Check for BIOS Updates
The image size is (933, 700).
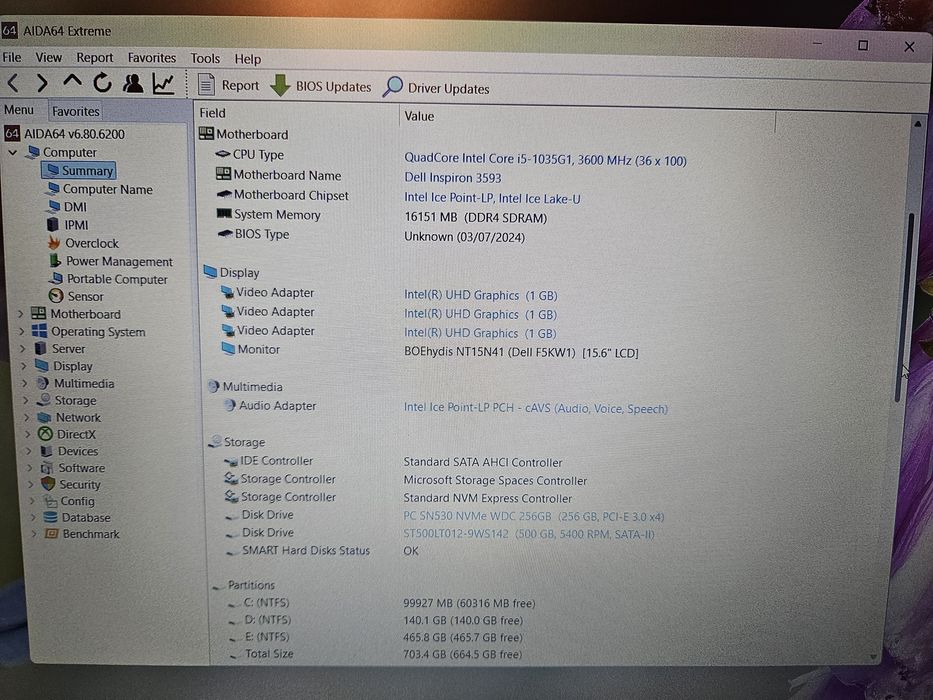(x=321, y=86)
